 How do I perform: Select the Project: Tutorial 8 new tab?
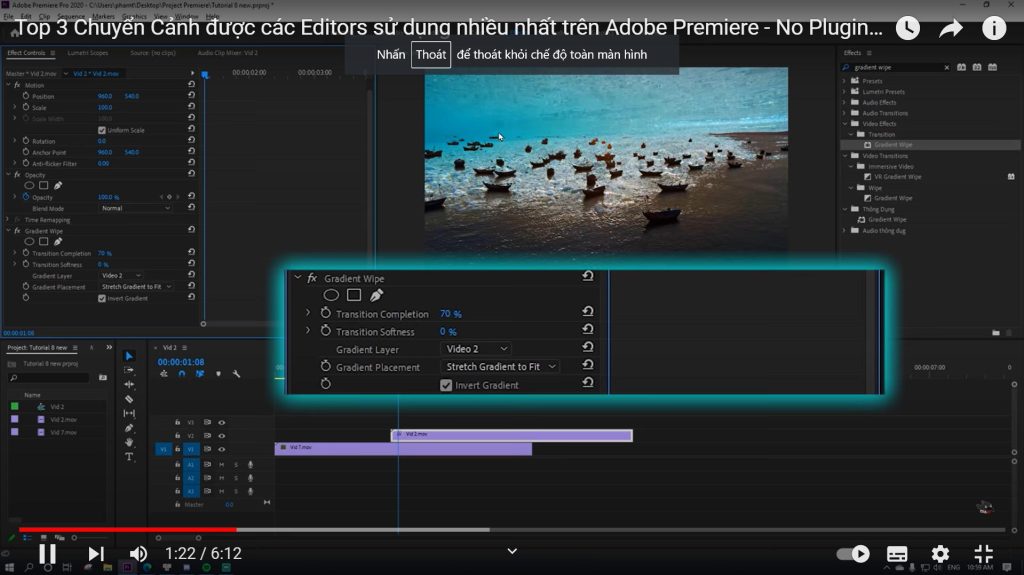coord(37,348)
